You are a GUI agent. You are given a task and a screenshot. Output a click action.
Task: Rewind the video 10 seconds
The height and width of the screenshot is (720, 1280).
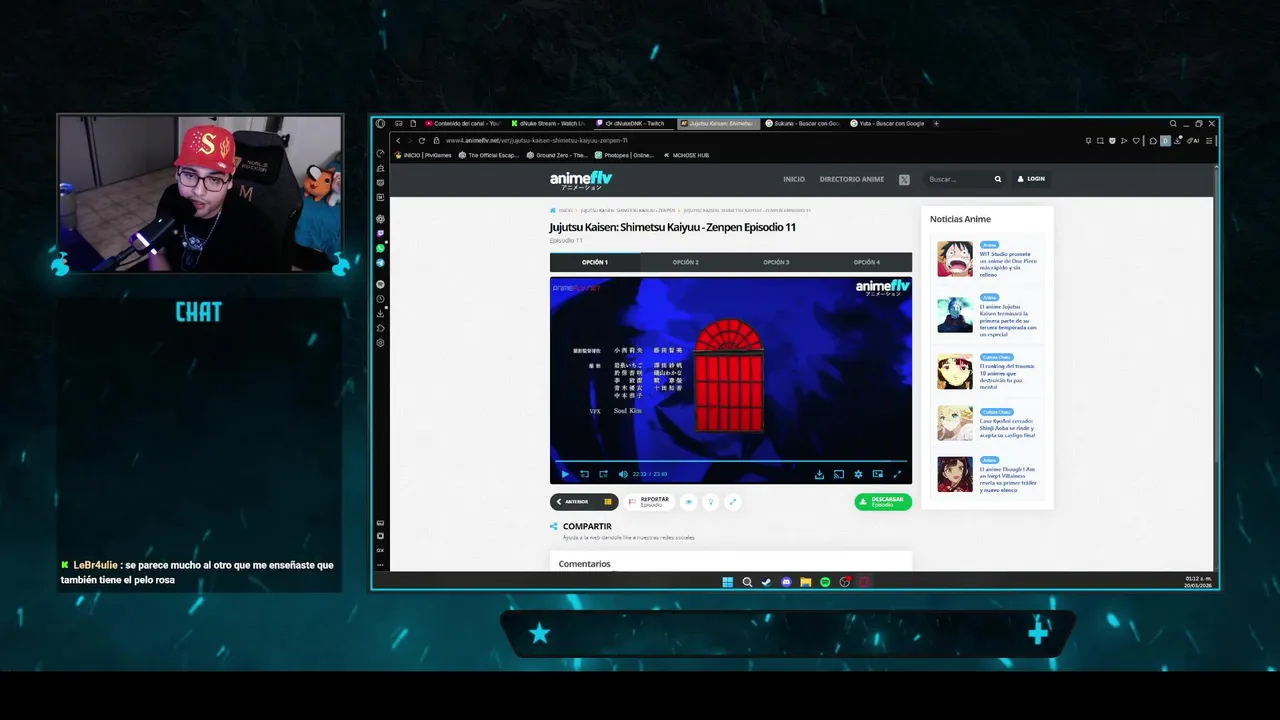tap(585, 474)
